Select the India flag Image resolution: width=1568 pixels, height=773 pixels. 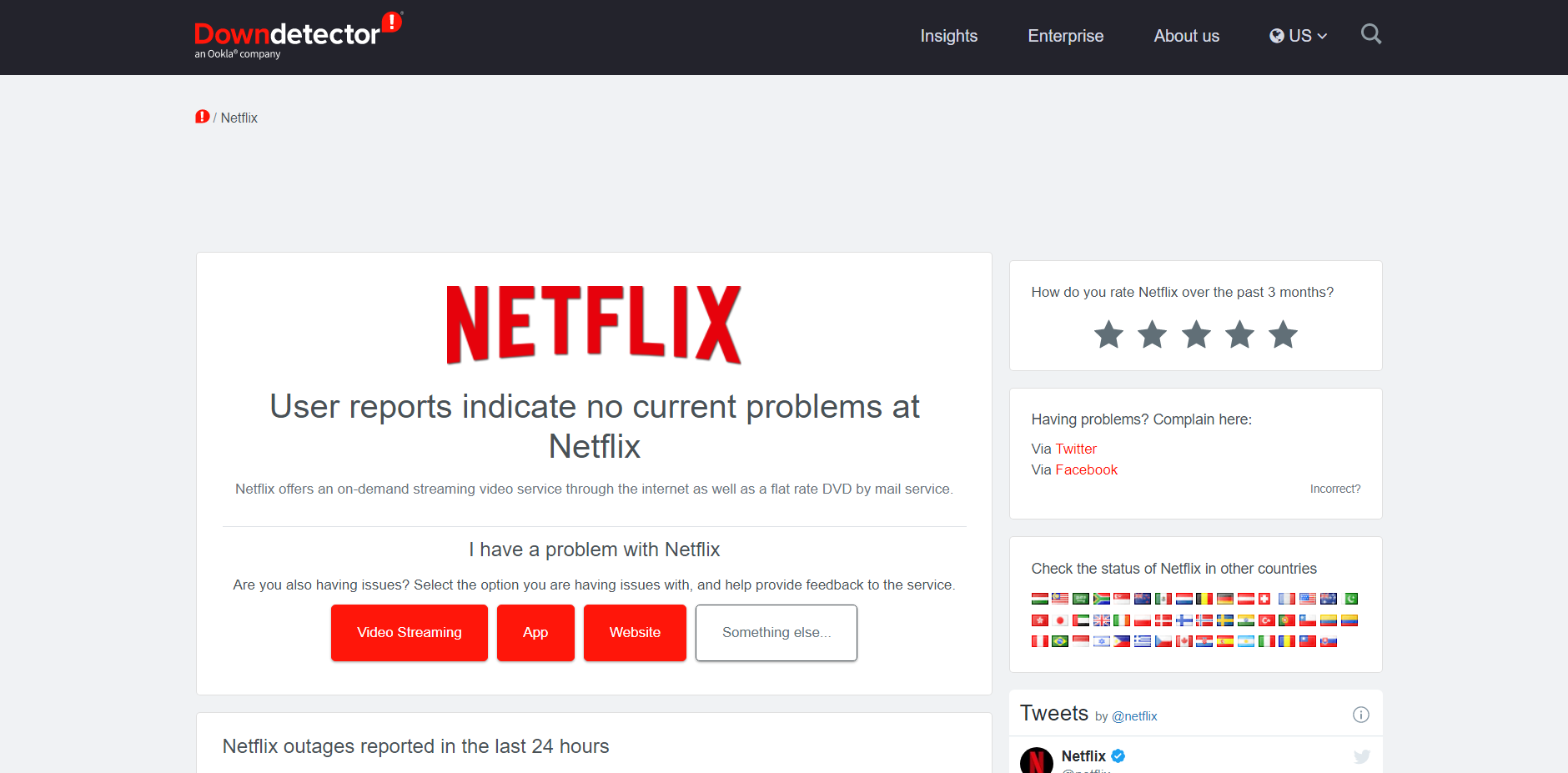1246,620
